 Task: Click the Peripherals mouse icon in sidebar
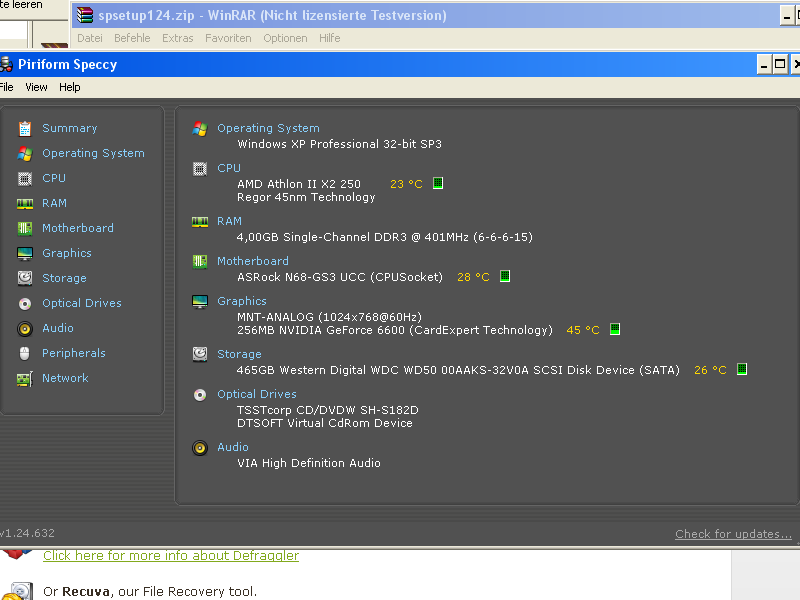(x=24, y=353)
